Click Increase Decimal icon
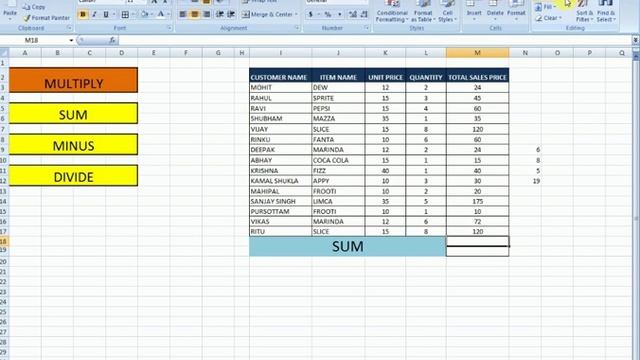The image size is (640, 360). pos(353,14)
